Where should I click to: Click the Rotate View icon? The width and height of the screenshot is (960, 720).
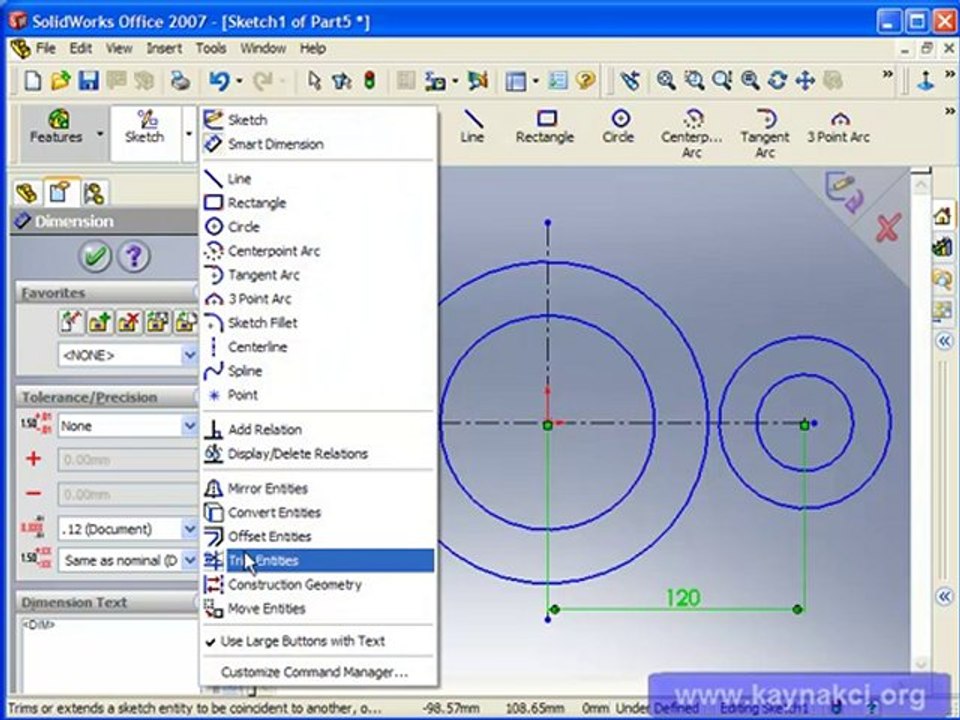tap(778, 80)
